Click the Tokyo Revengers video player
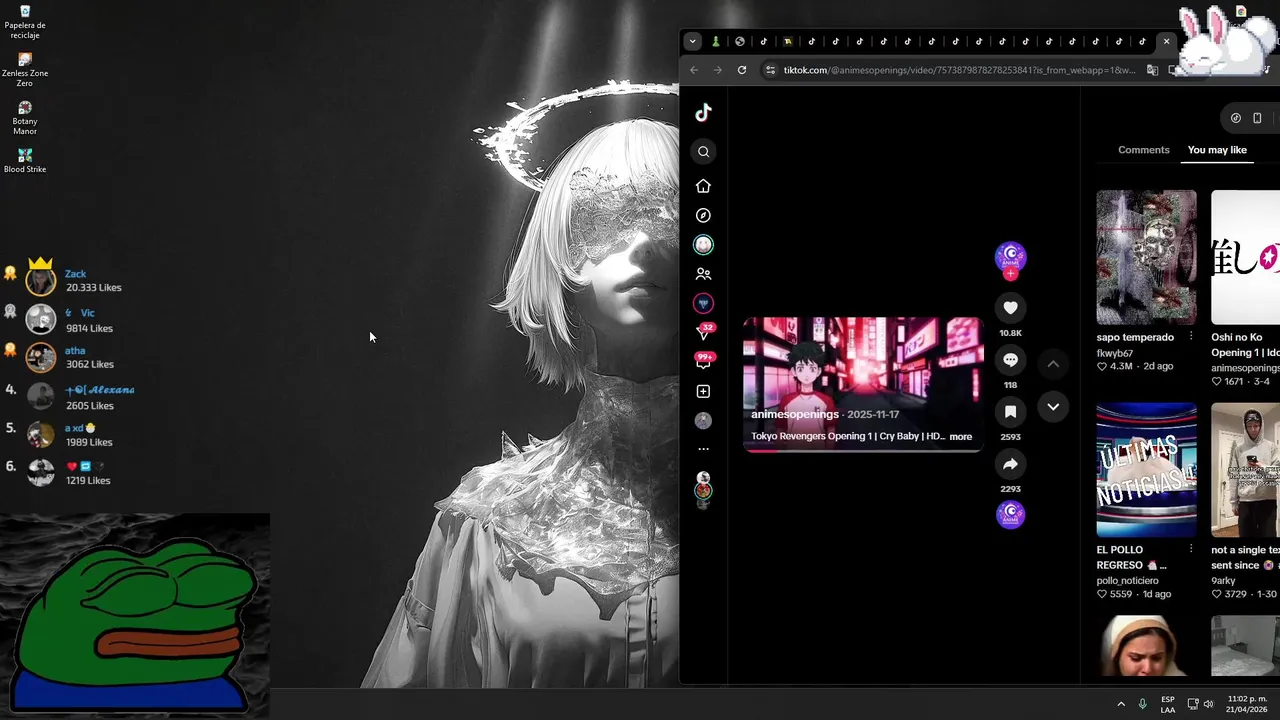 pos(863,384)
